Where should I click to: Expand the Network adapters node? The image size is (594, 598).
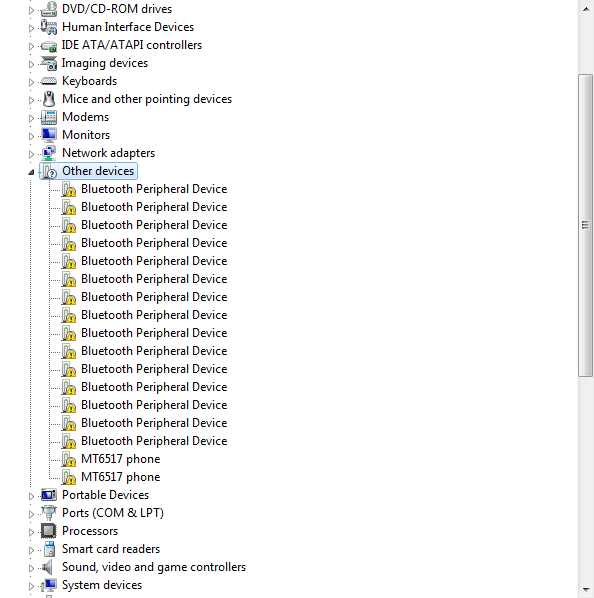(x=31, y=154)
